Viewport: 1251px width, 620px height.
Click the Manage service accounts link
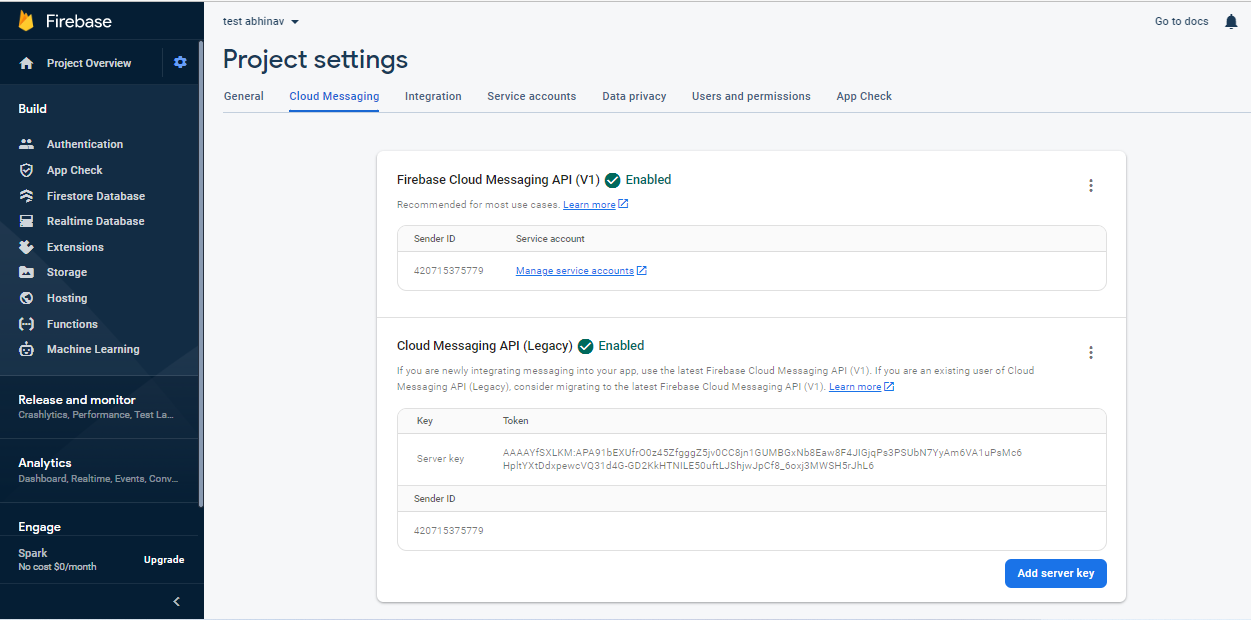click(575, 271)
